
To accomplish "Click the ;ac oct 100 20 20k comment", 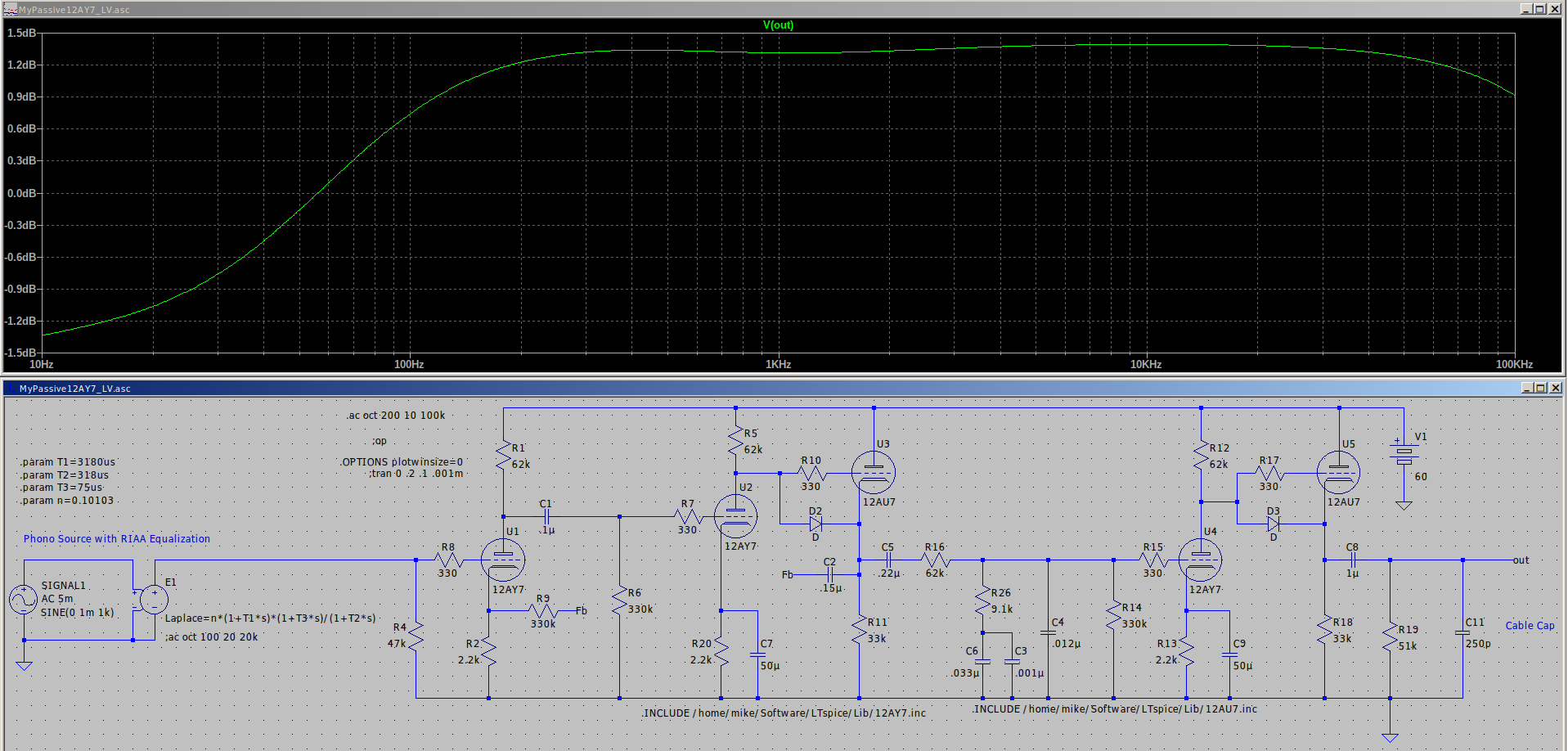I will pos(211,637).
